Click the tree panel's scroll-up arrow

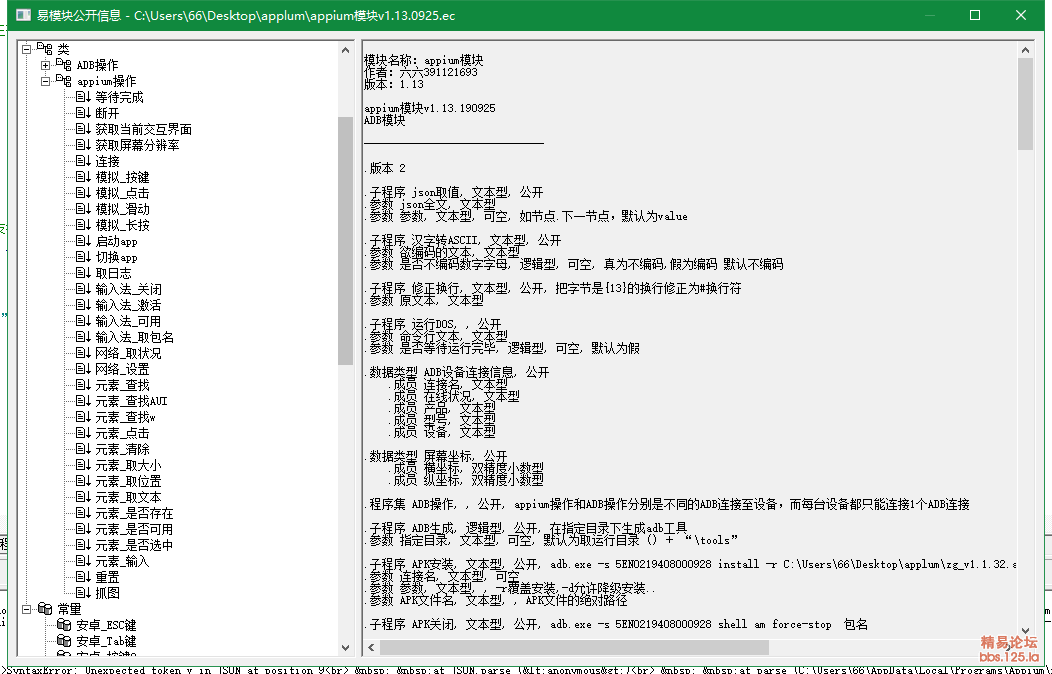tap(346, 50)
